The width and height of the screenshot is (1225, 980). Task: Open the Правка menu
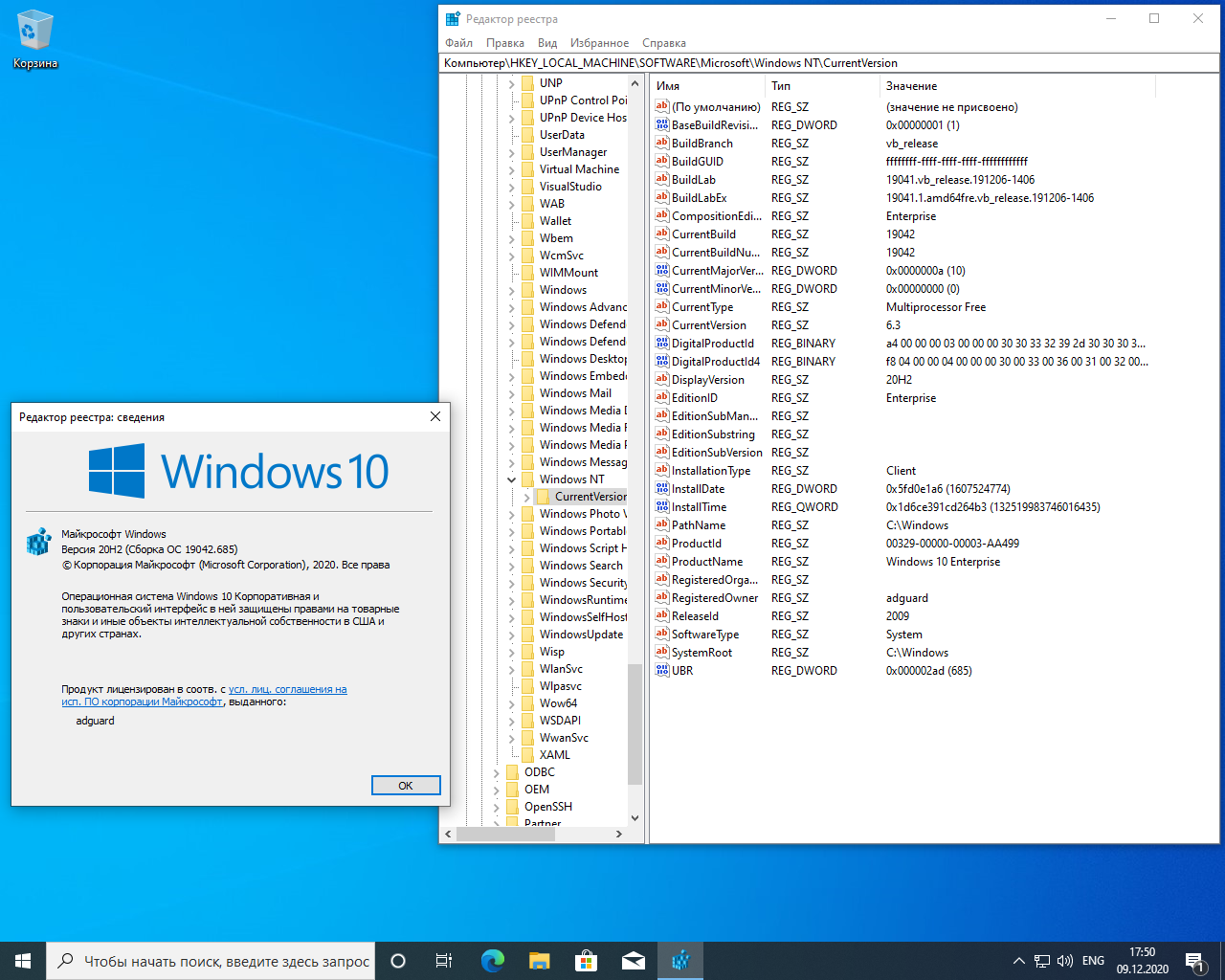(x=504, y=43)
